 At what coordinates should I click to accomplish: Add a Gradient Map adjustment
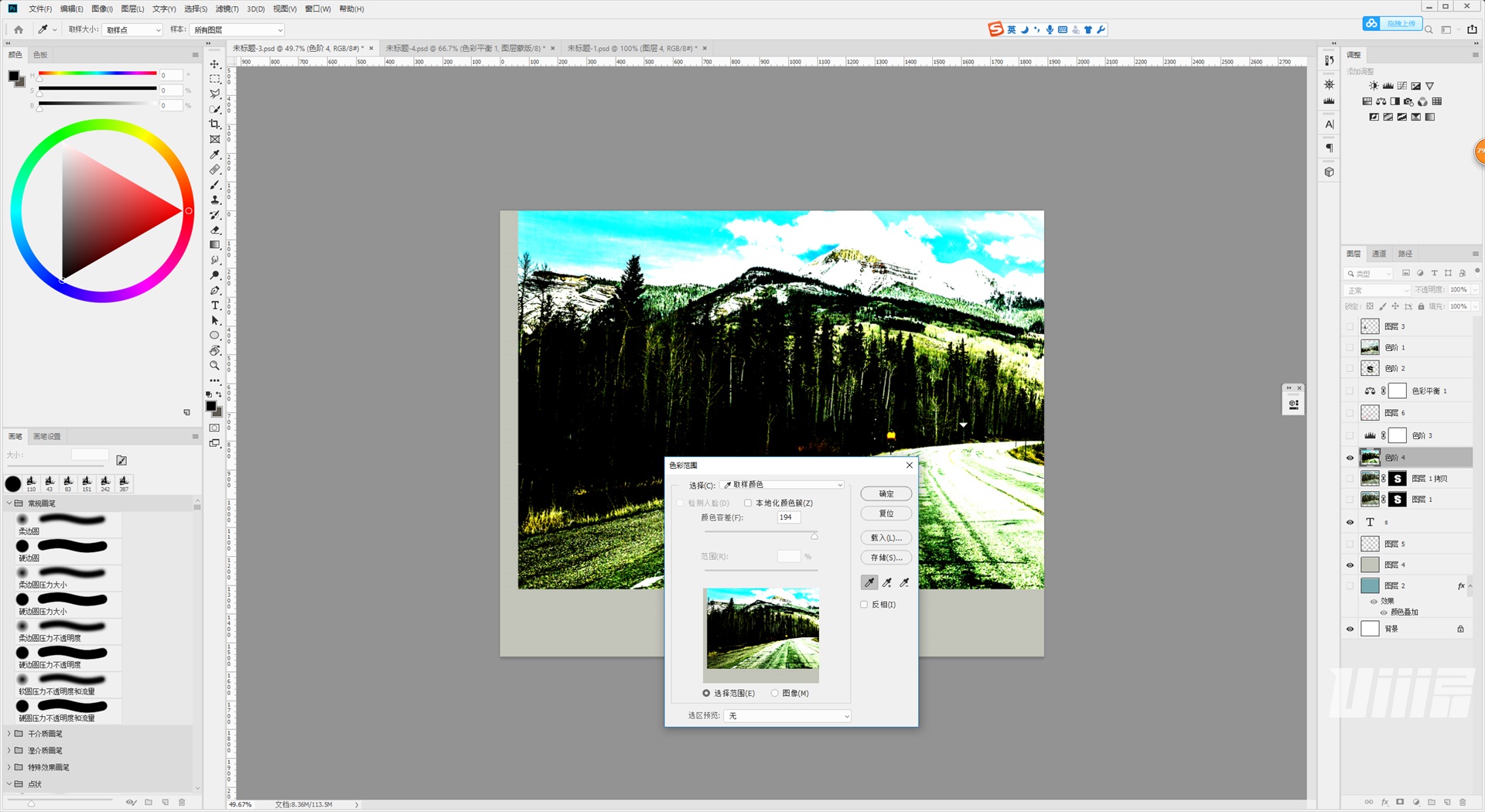(x=1430, y=117)
